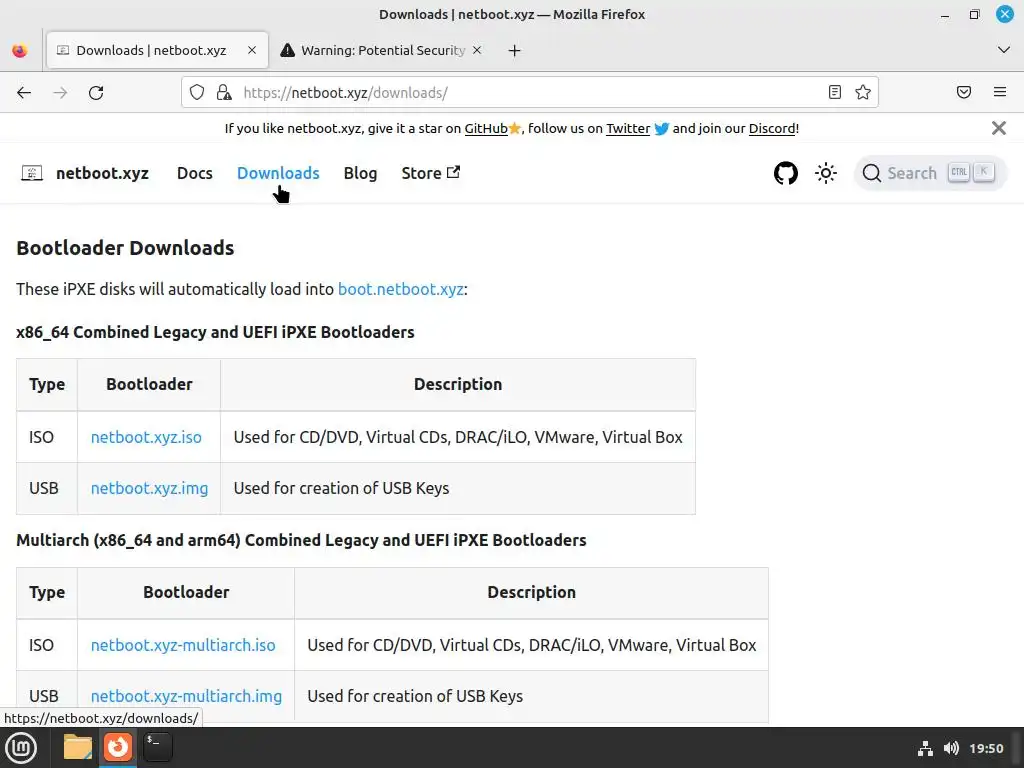Close the Warning: Potential Security tab
This screenshot has height=768, width=1024.
(477, 50)
